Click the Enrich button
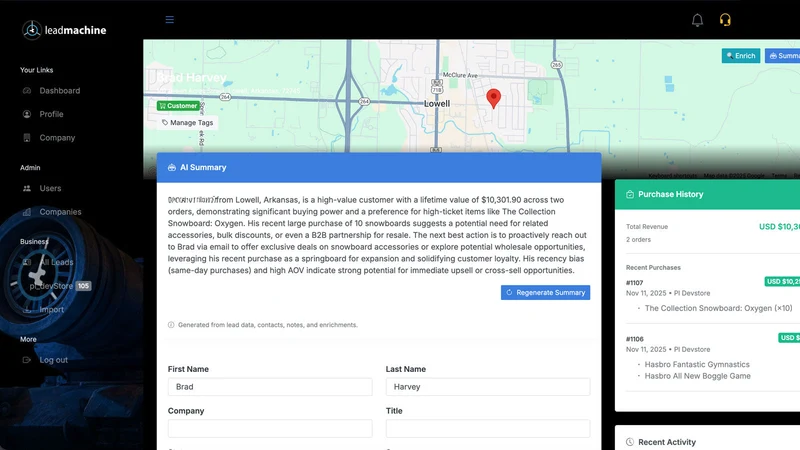 [741, 56]
